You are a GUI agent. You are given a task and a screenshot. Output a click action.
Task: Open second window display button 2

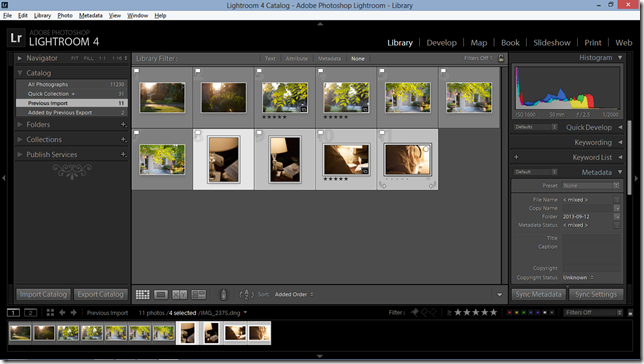click(30, 313)
